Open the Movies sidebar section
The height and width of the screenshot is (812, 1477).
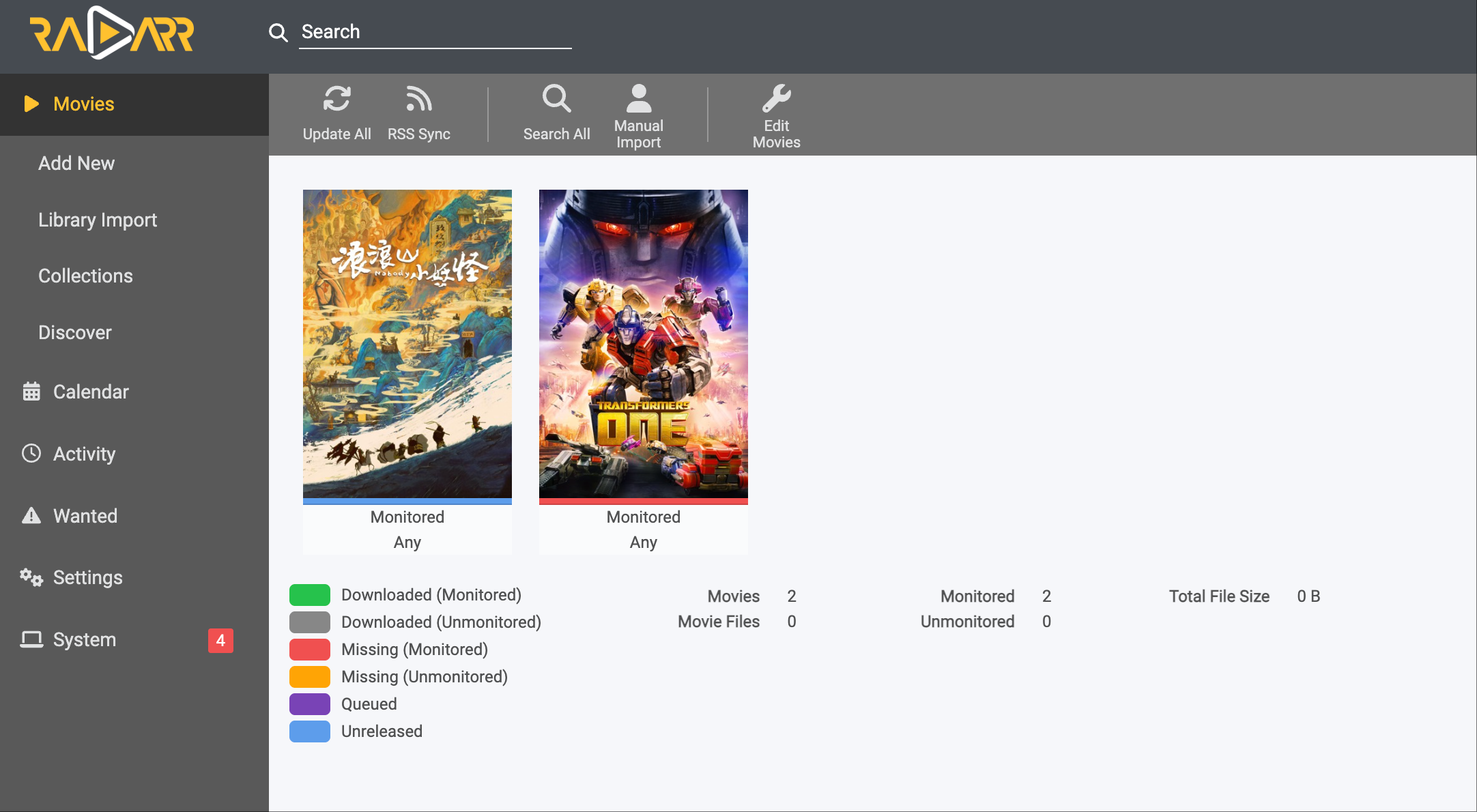(x=134, y=104)
